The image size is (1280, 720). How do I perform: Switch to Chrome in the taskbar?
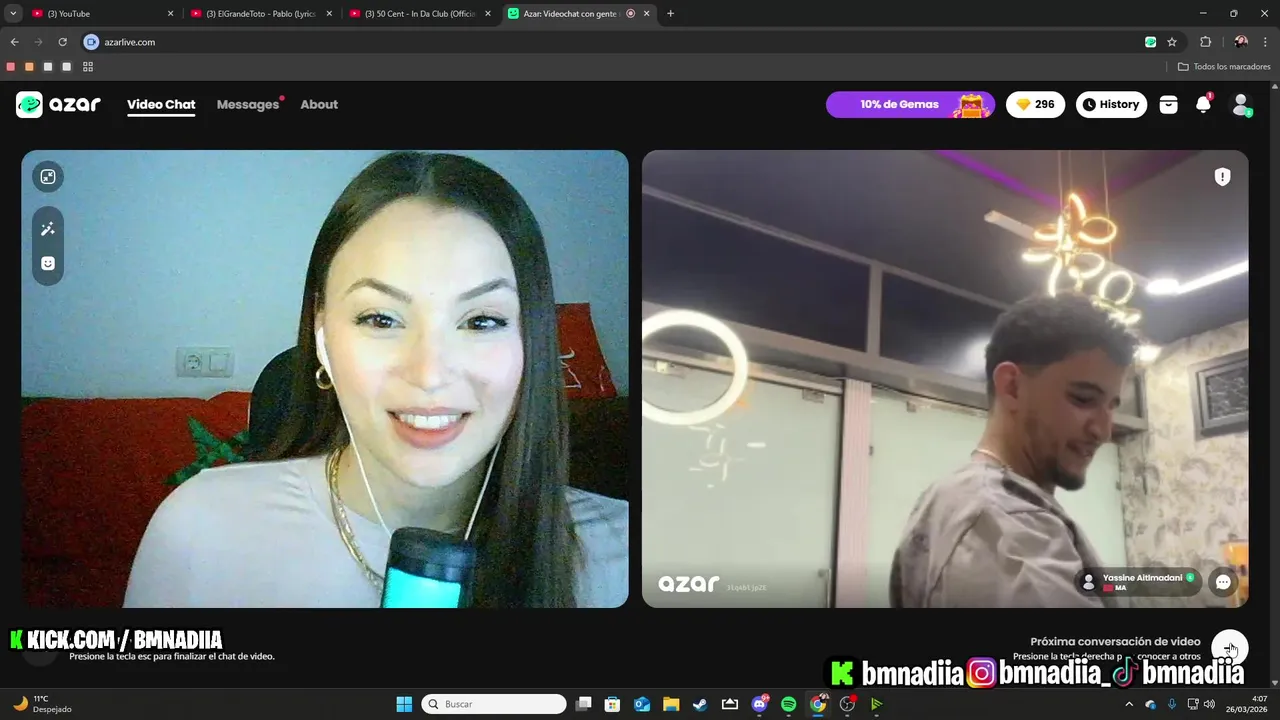[x=818, y=704]
